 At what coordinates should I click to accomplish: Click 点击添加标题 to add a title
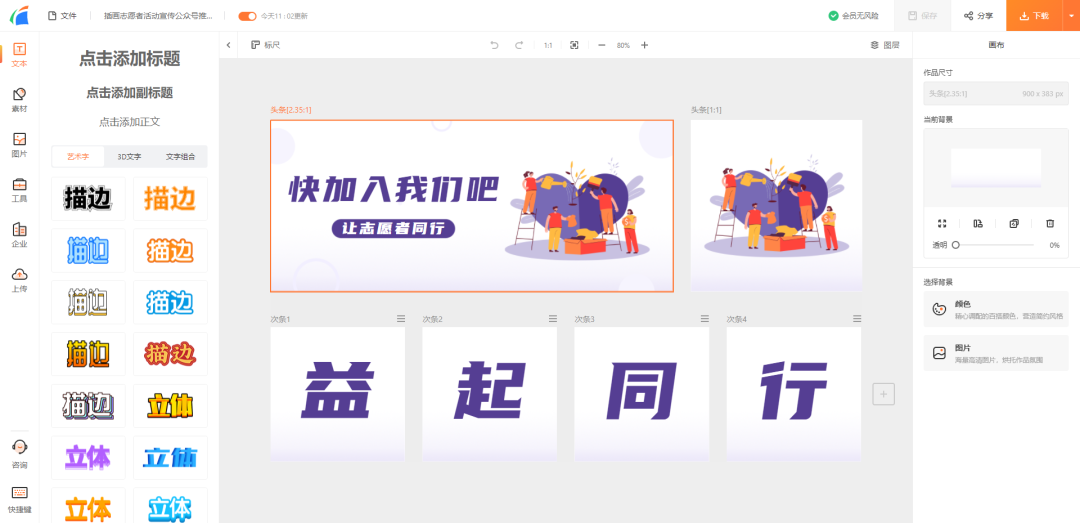(x=129, y=59)
